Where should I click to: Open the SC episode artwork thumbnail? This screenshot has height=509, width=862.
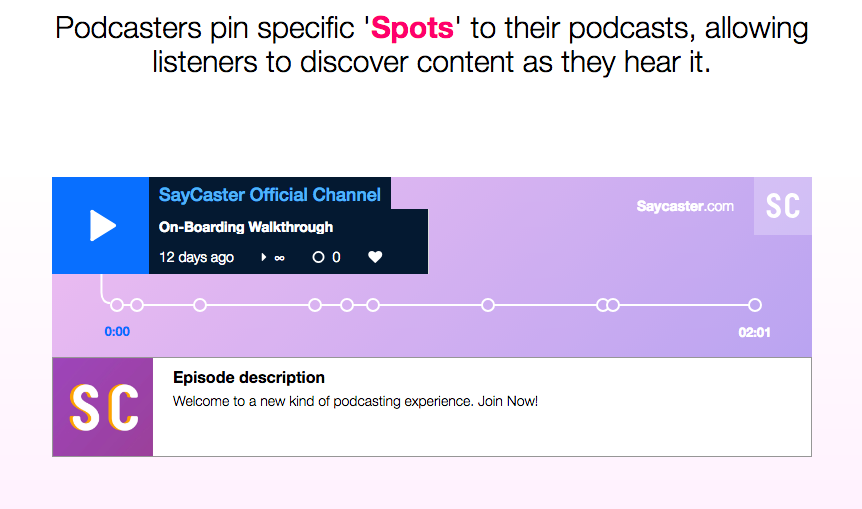[x=103, y=407]
